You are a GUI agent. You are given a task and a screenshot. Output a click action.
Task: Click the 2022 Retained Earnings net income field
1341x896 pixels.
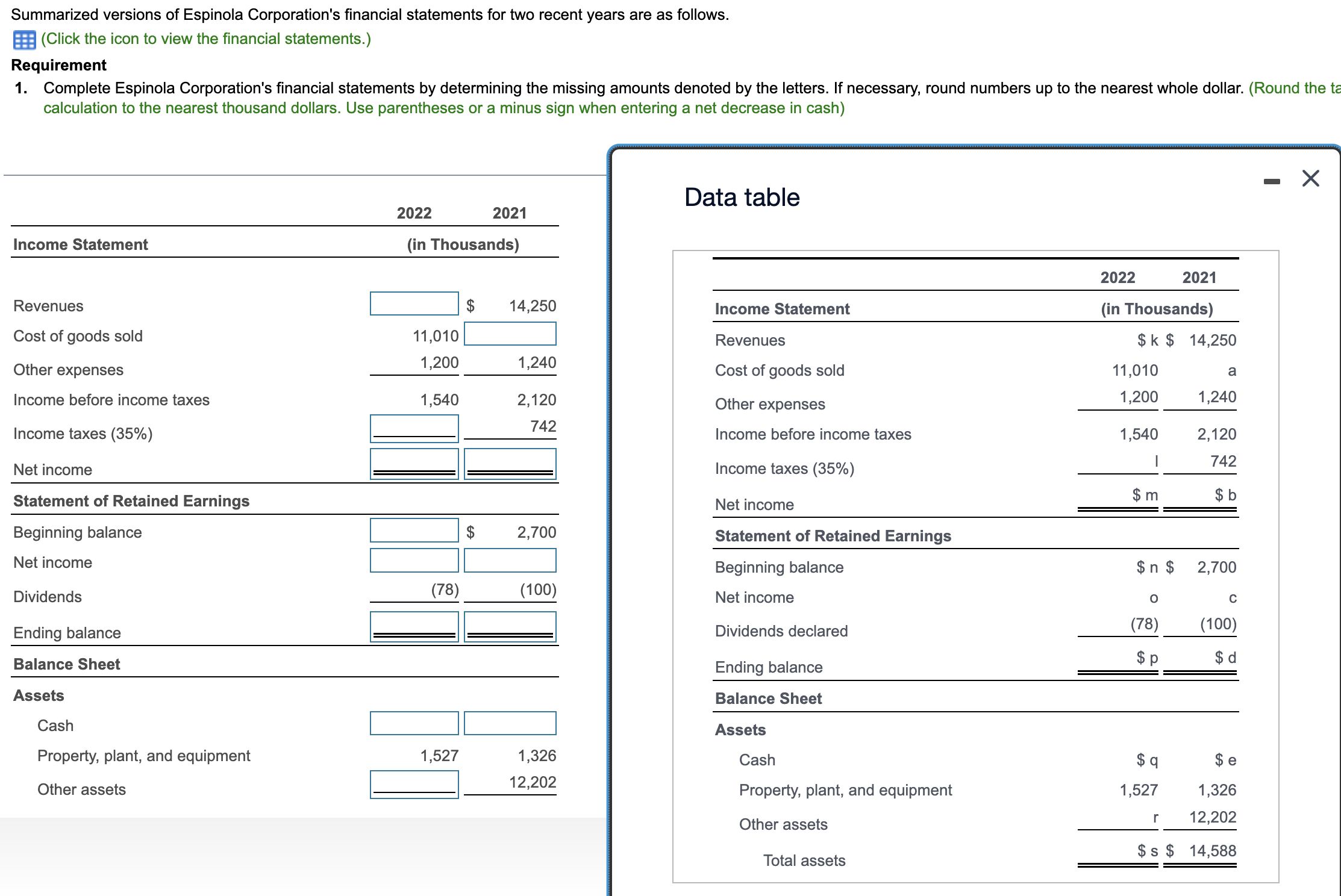click(414, 560)
